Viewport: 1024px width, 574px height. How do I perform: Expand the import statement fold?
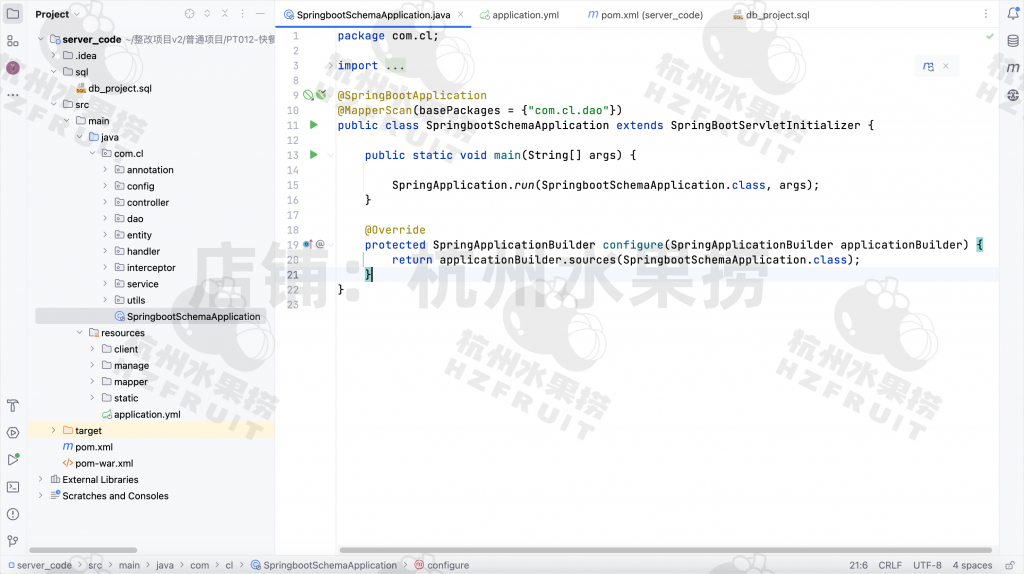[x=331, y=66]
